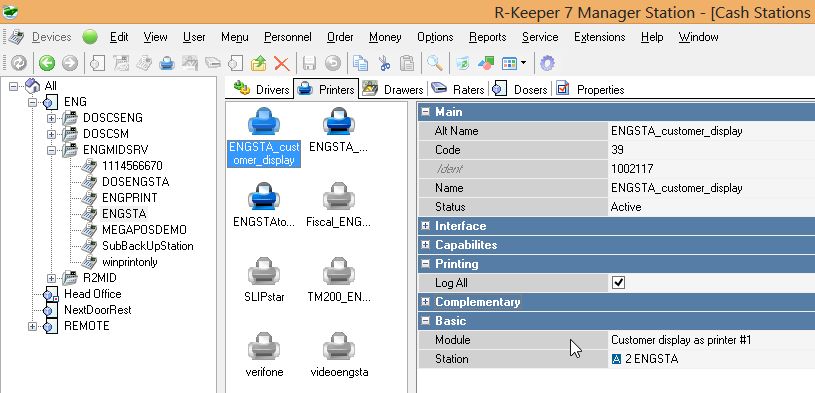Click the Devices cash register icon
Image resolution: width=815 pixels, height=393 pixels.
(16, 37)
